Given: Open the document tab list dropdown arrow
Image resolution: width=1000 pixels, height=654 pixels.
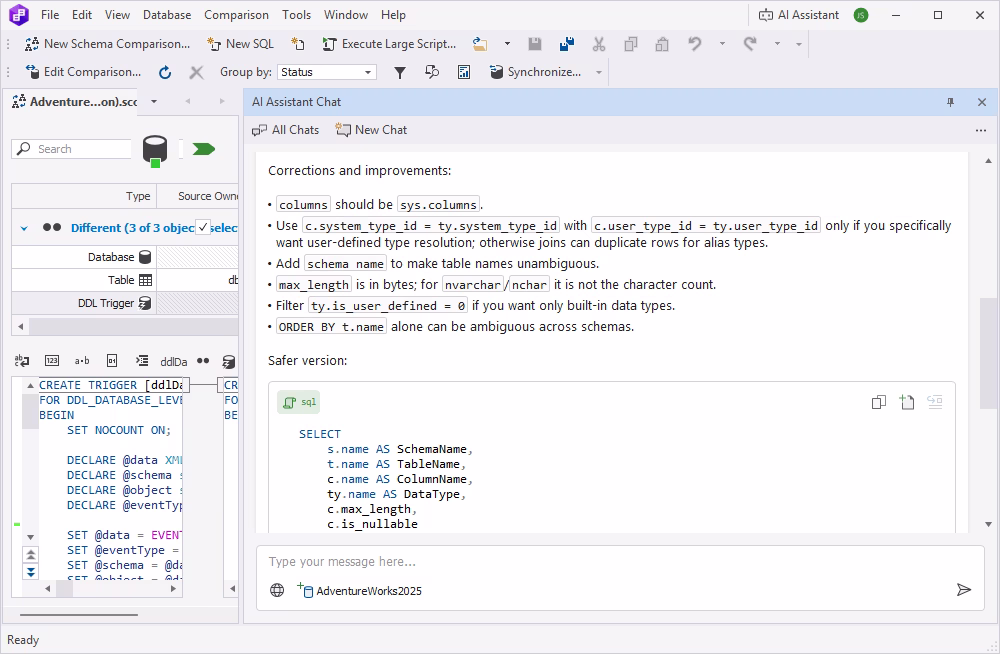Looking at the screenshot, I should click(154, 101).
